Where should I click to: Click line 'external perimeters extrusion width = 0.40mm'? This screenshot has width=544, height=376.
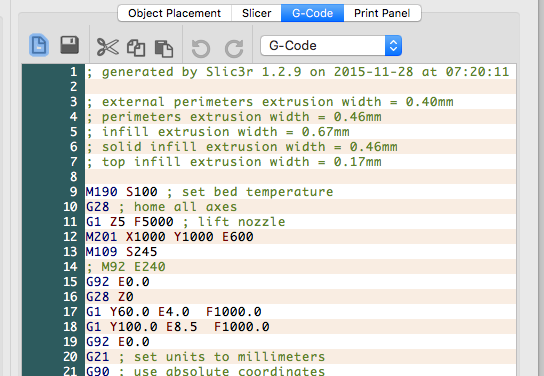point(270,102)
